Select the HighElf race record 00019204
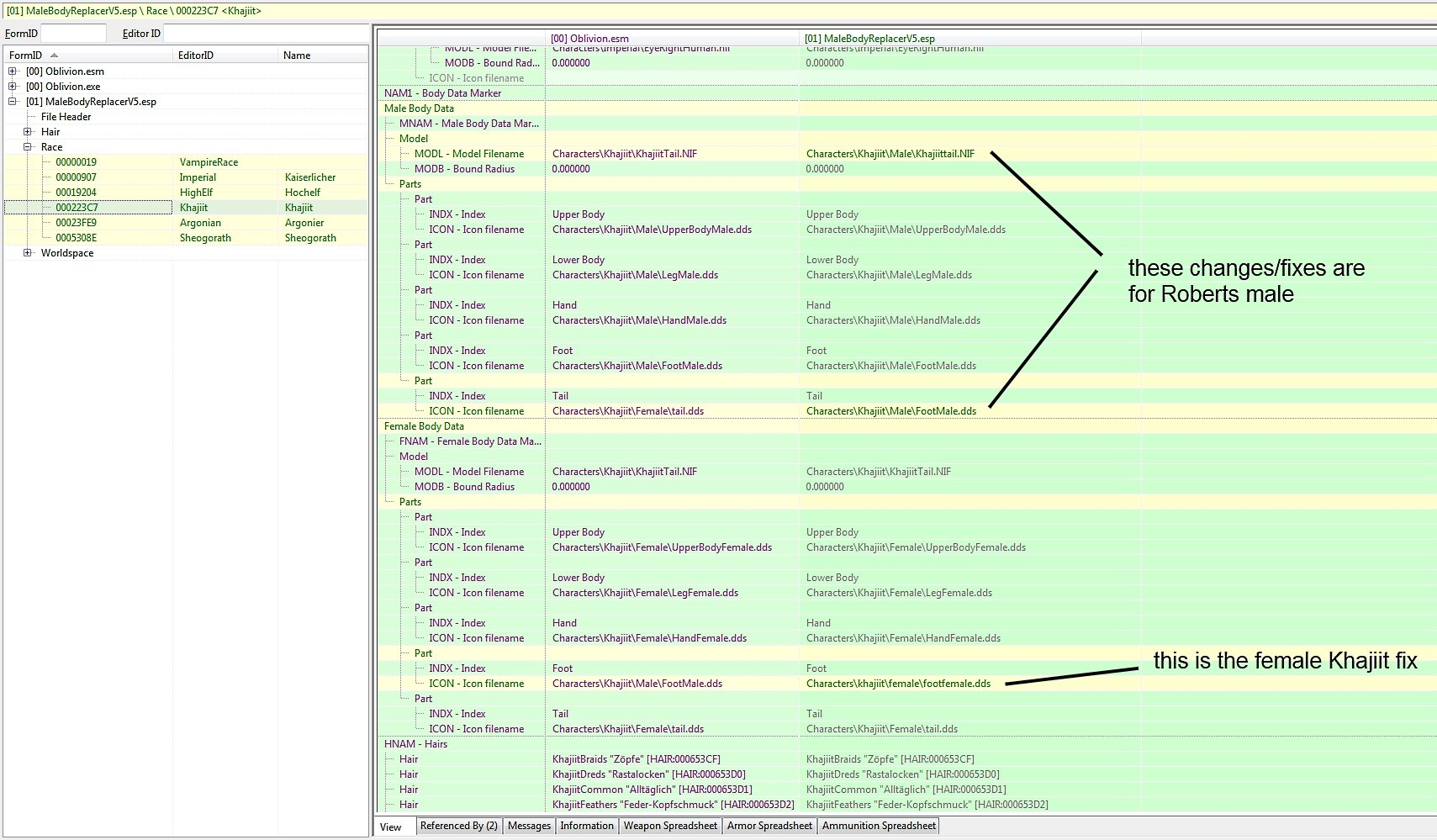 pyautogui.click(x=186, y=193)
